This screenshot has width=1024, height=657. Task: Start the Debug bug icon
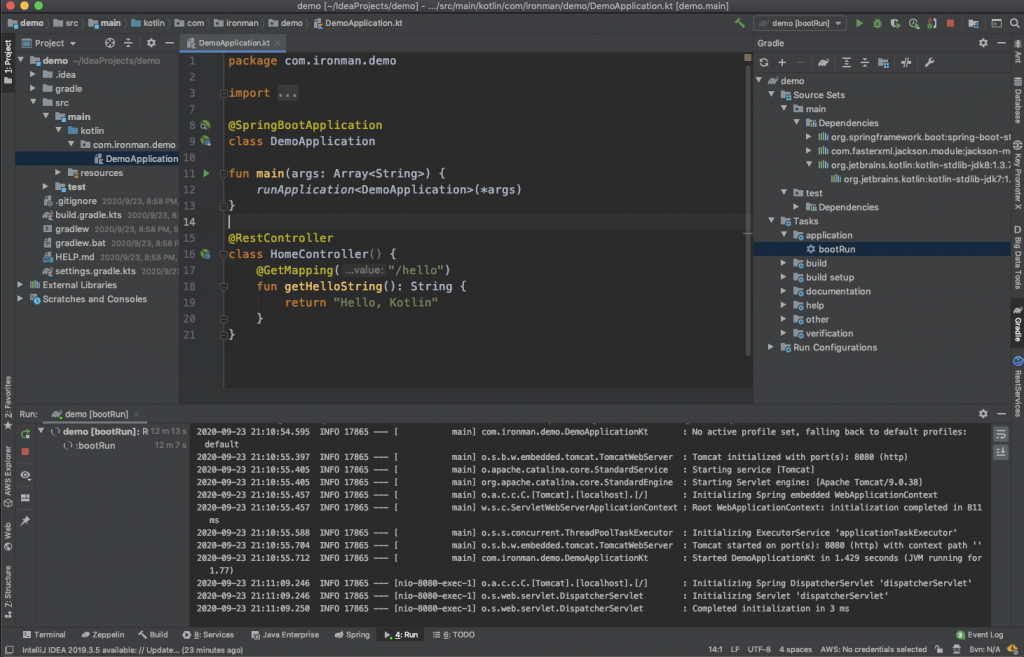click(877, 22)
